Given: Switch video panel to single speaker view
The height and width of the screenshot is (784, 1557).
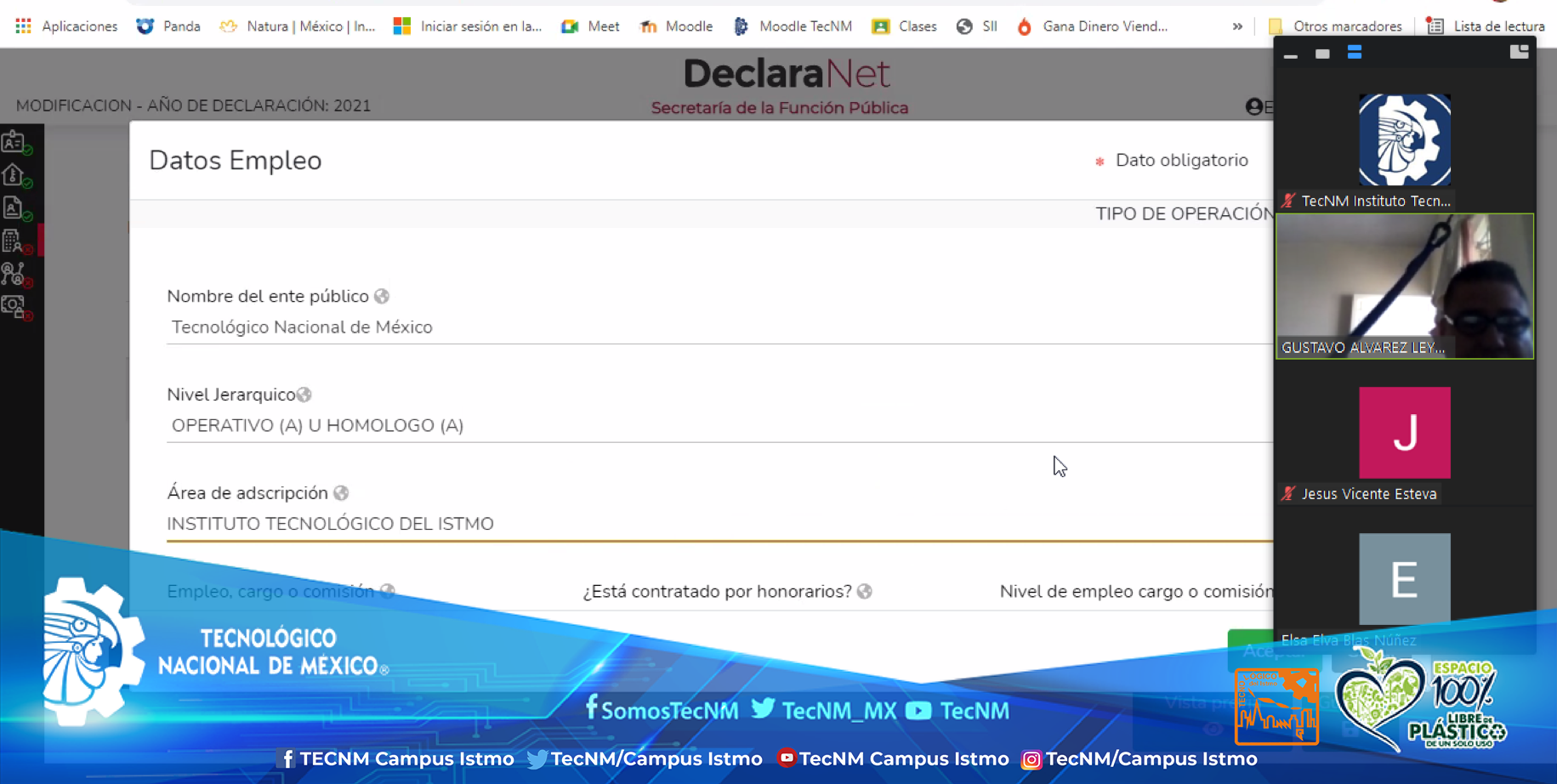Looking at the screenshot, I should click(x=1322, y=54).
